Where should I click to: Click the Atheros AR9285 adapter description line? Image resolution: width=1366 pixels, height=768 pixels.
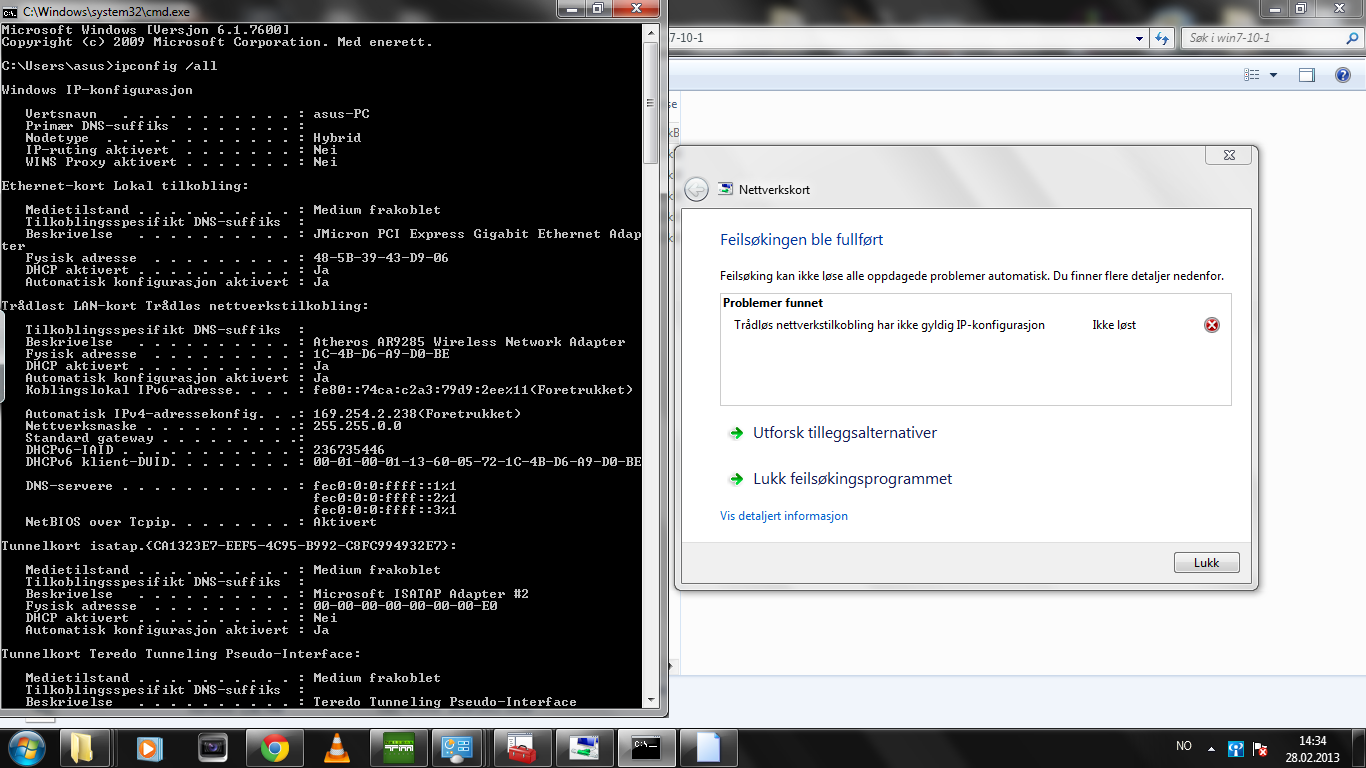click(x=325, y=342)
